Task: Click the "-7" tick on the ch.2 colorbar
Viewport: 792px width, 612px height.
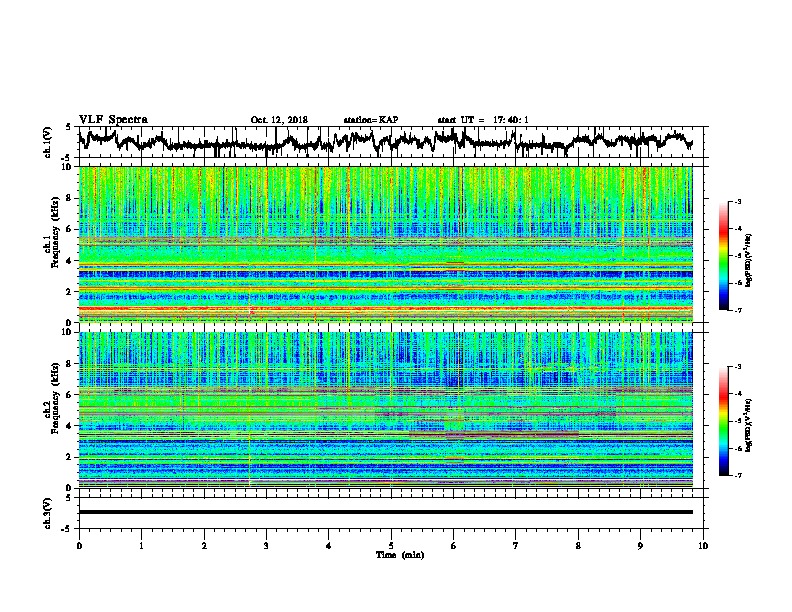Action: [x=738, y=475]
